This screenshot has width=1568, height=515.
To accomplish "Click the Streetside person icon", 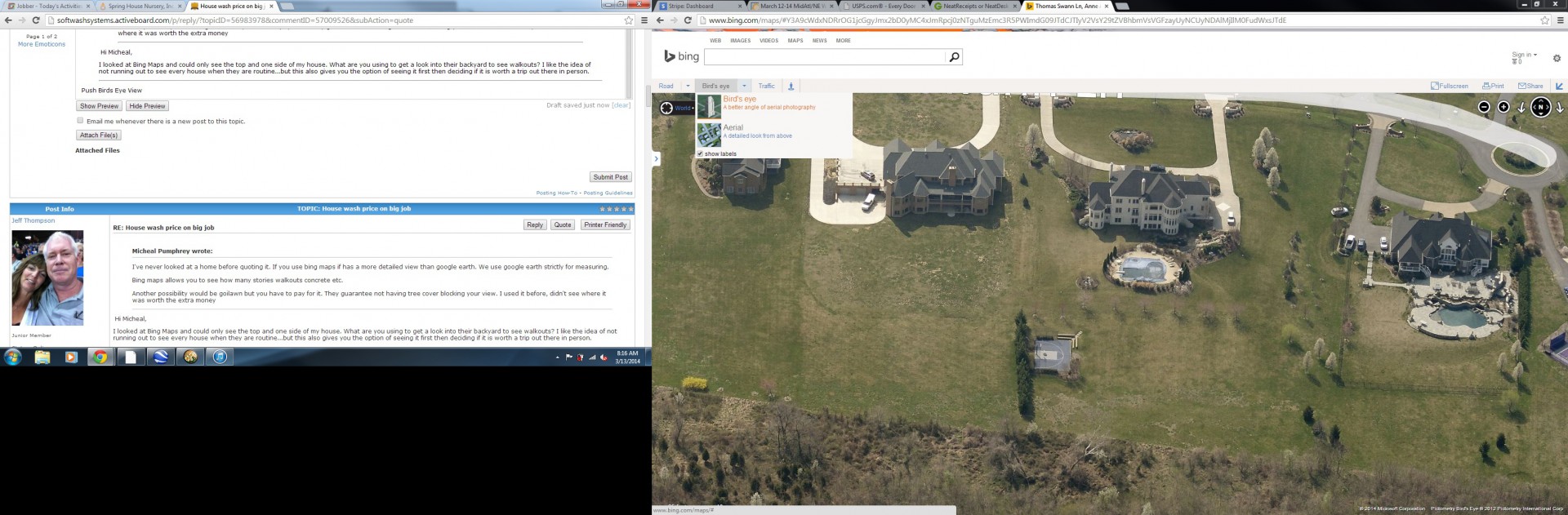I will click(x=791, y=86).
